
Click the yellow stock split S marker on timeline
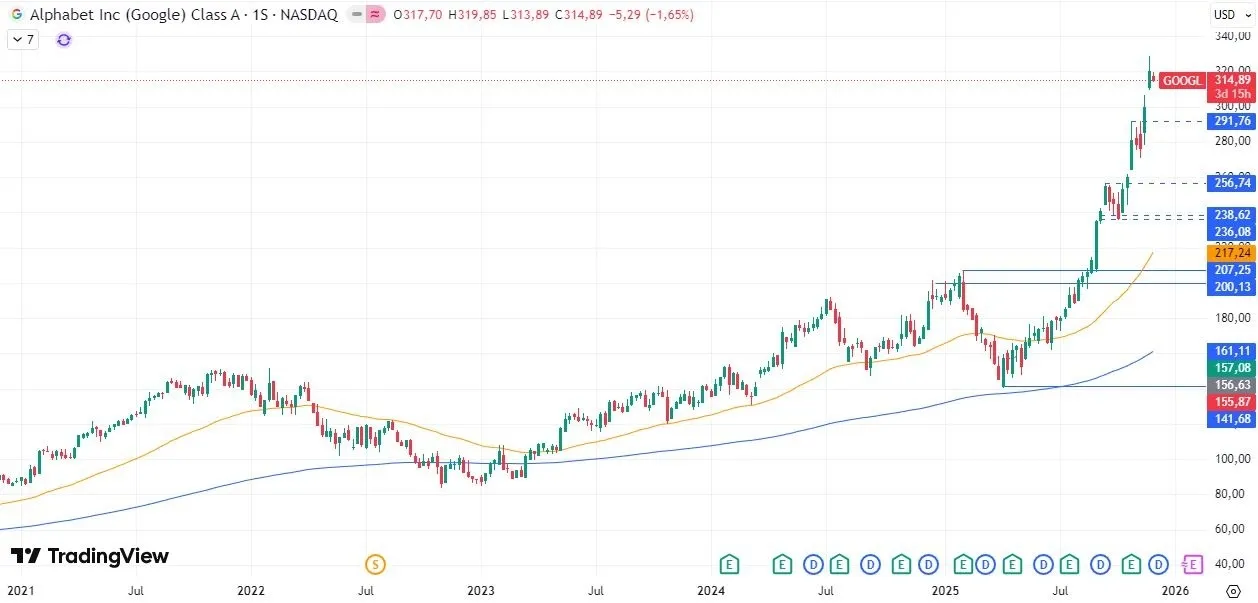(x=375, y=564)
